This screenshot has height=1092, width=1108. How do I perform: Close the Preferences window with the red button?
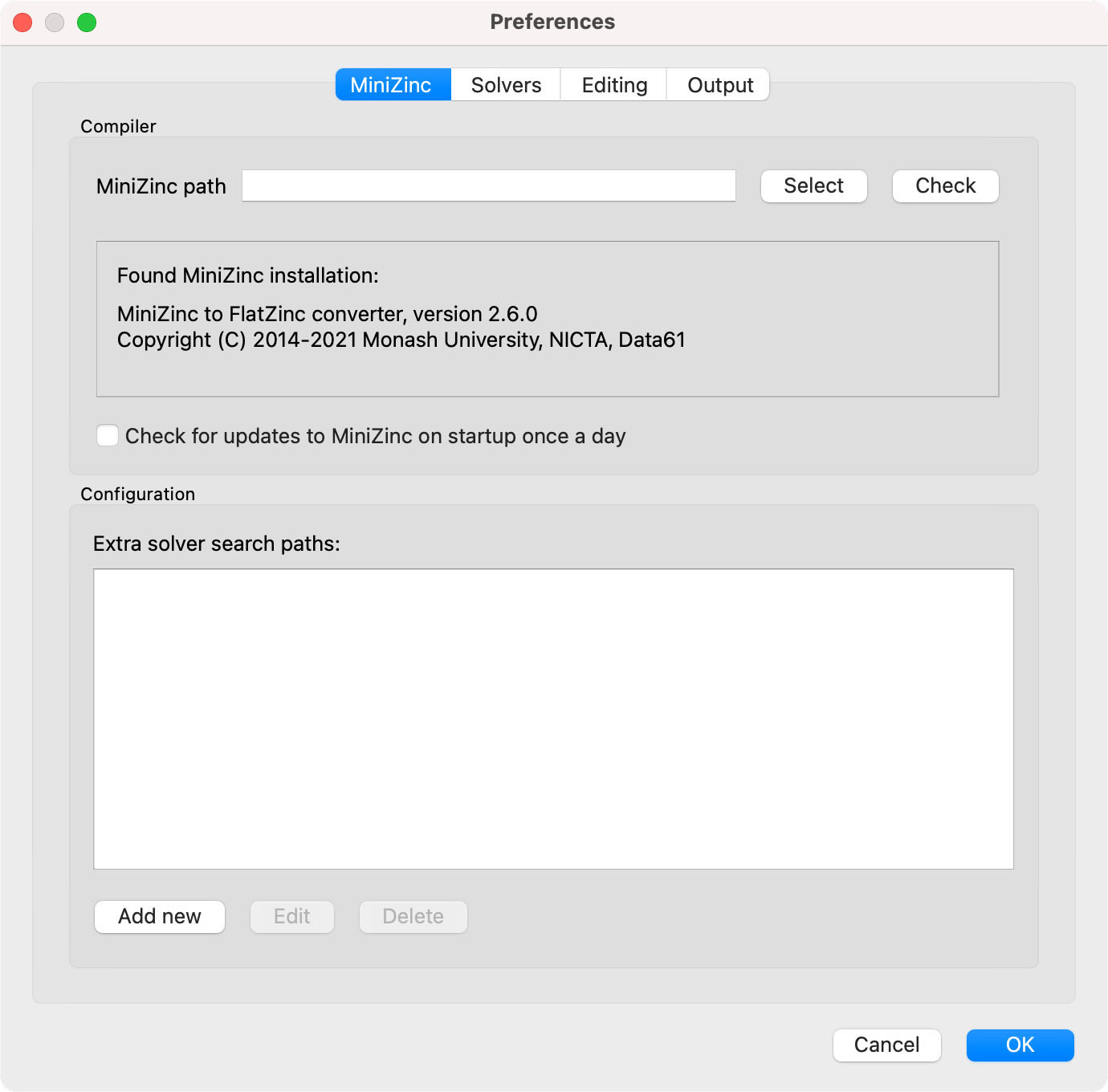pos(22,22)
